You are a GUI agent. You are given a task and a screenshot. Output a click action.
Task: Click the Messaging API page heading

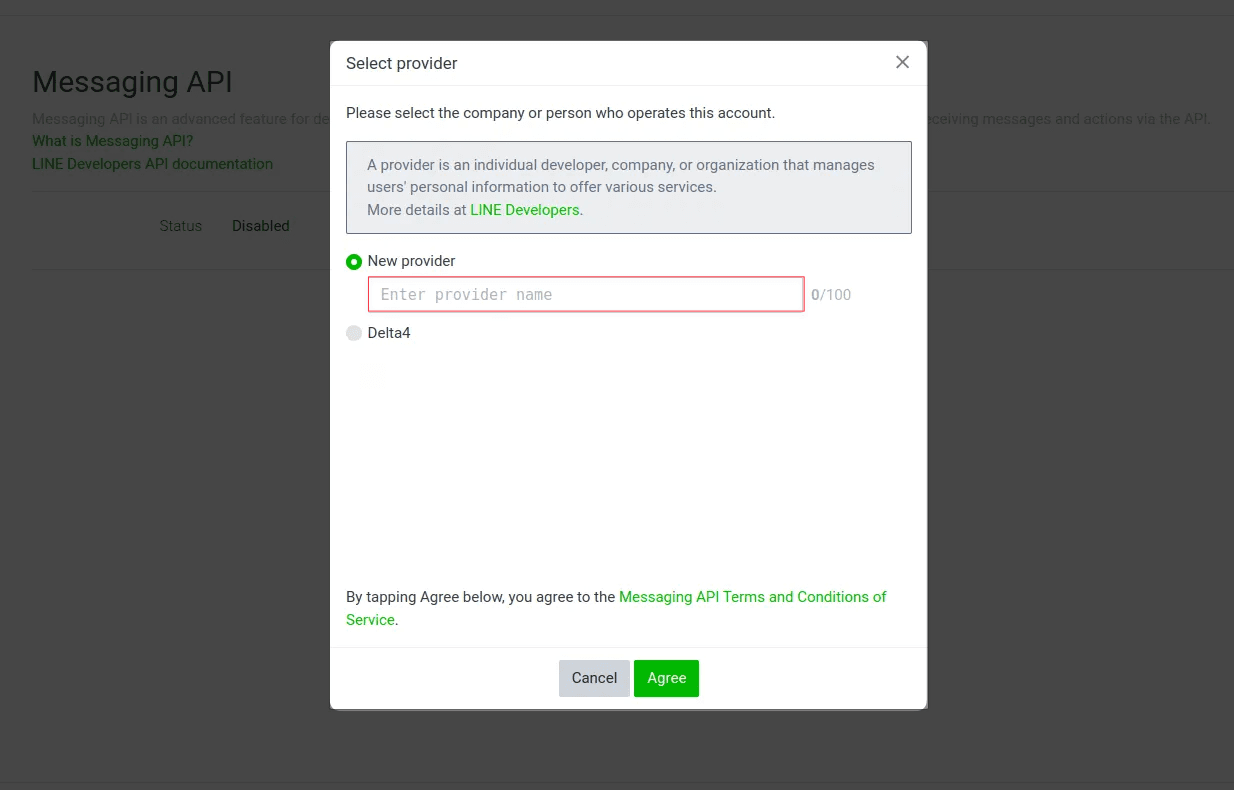point(132,82)
